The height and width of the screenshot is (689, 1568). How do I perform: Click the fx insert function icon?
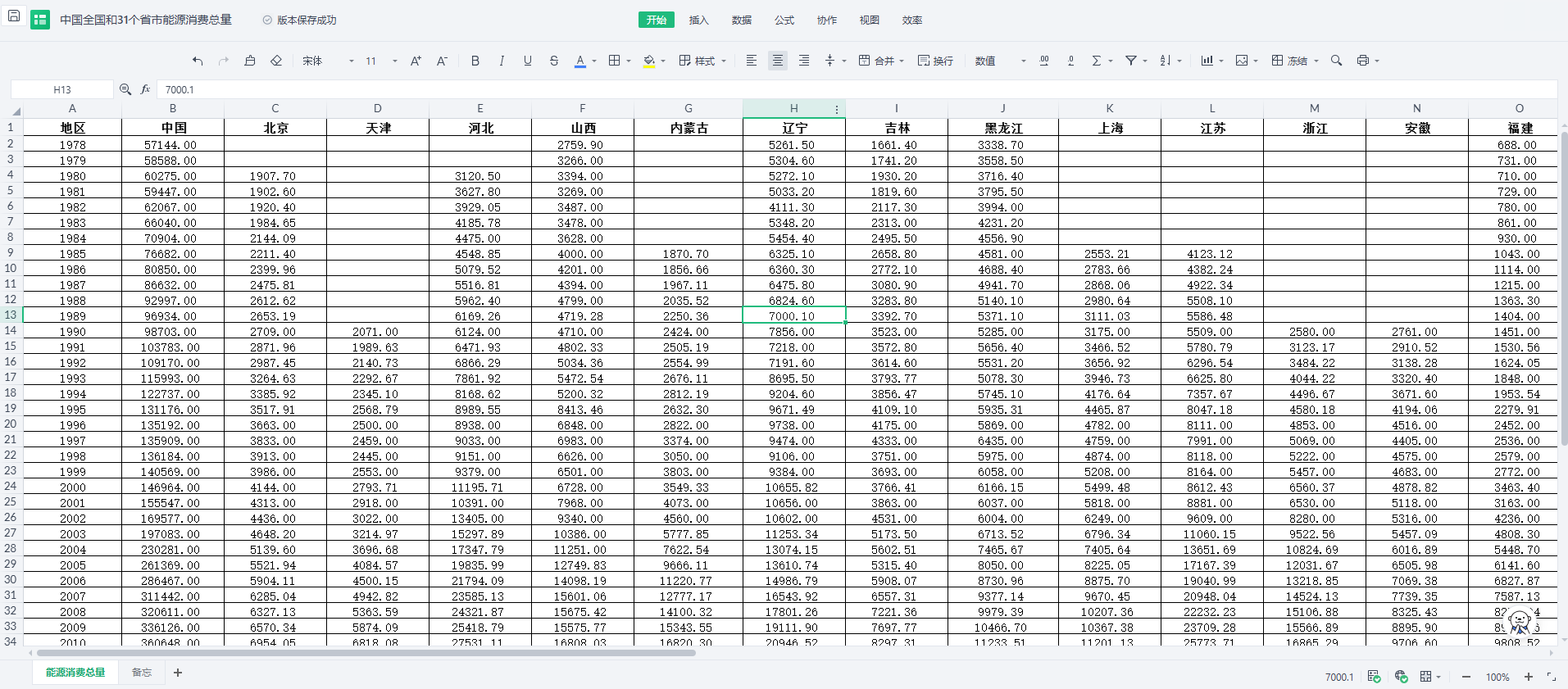point(145,89)
